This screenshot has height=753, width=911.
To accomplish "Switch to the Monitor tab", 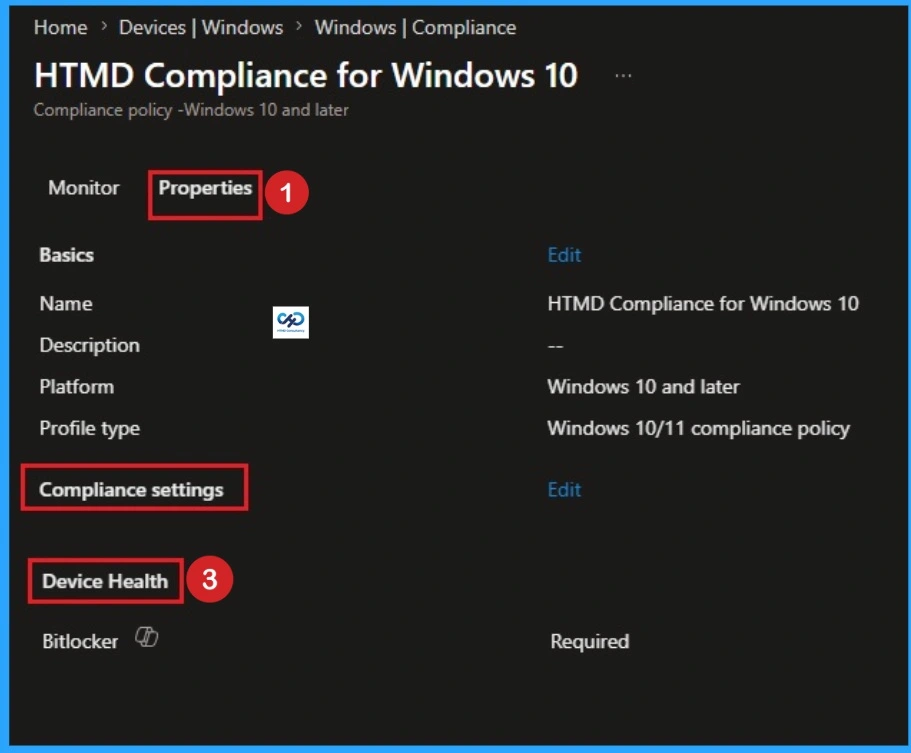I will coord(84,188).
